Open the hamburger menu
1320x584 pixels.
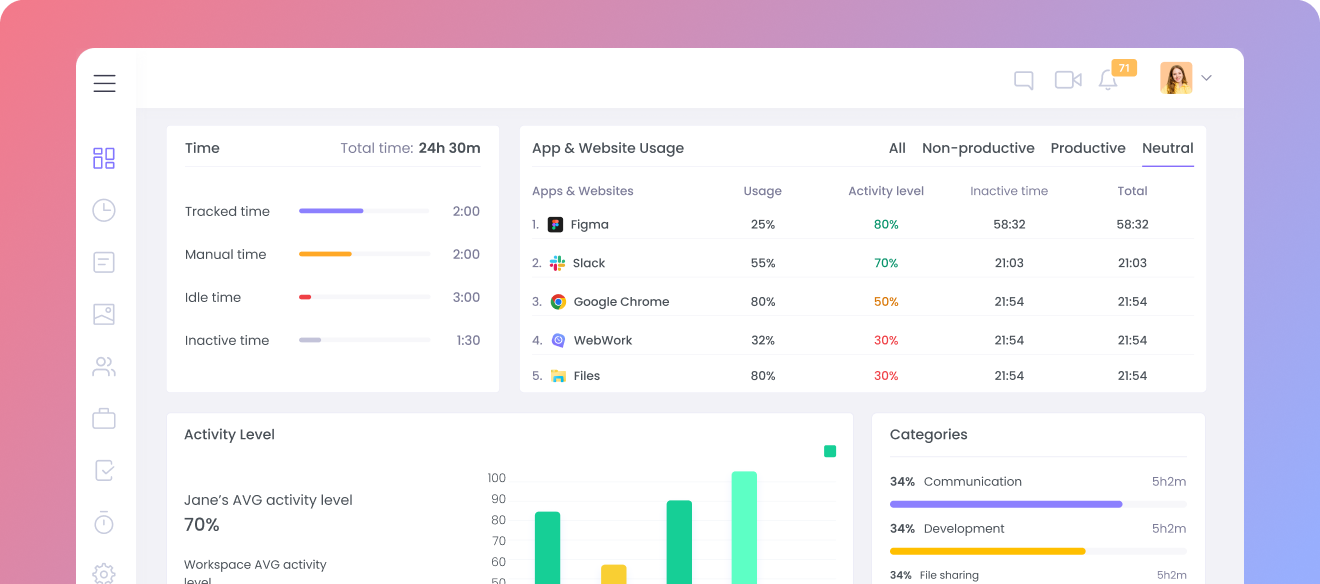105,83
